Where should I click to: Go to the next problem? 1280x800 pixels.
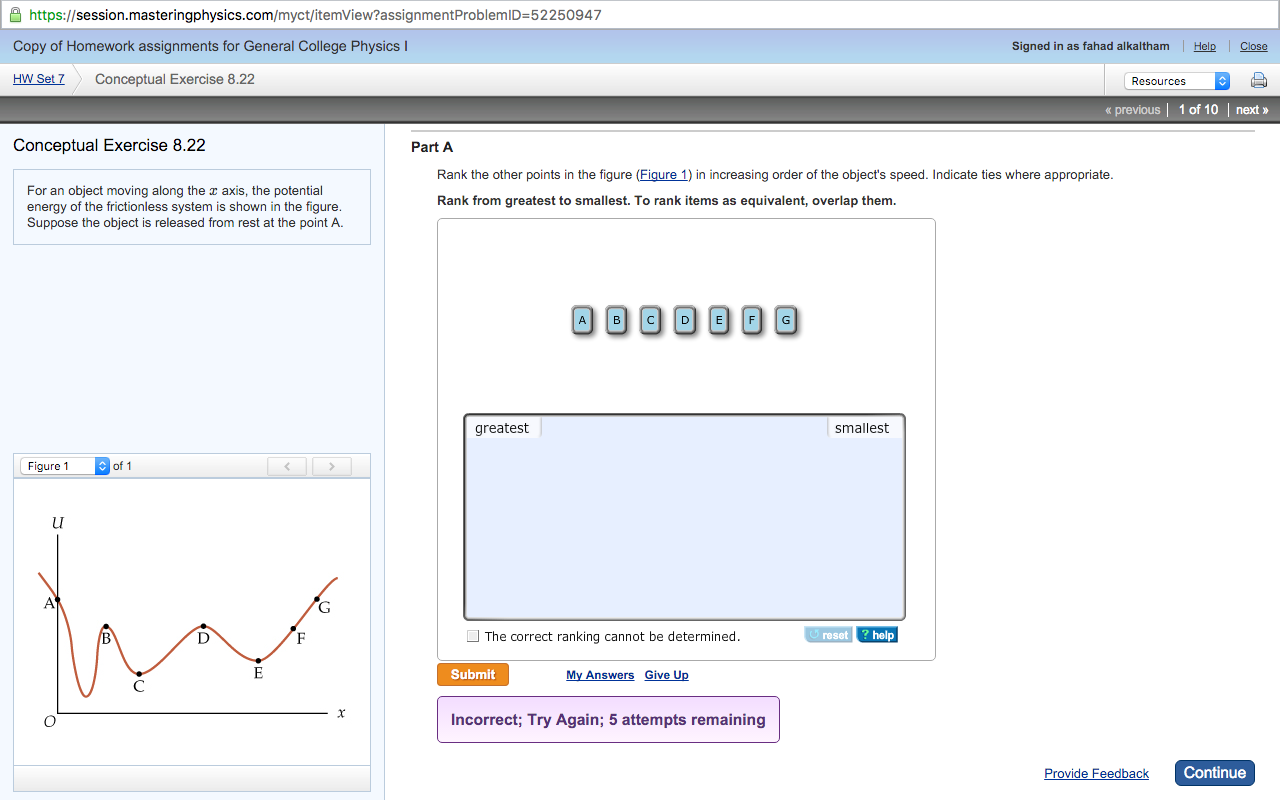(1252, 110)
